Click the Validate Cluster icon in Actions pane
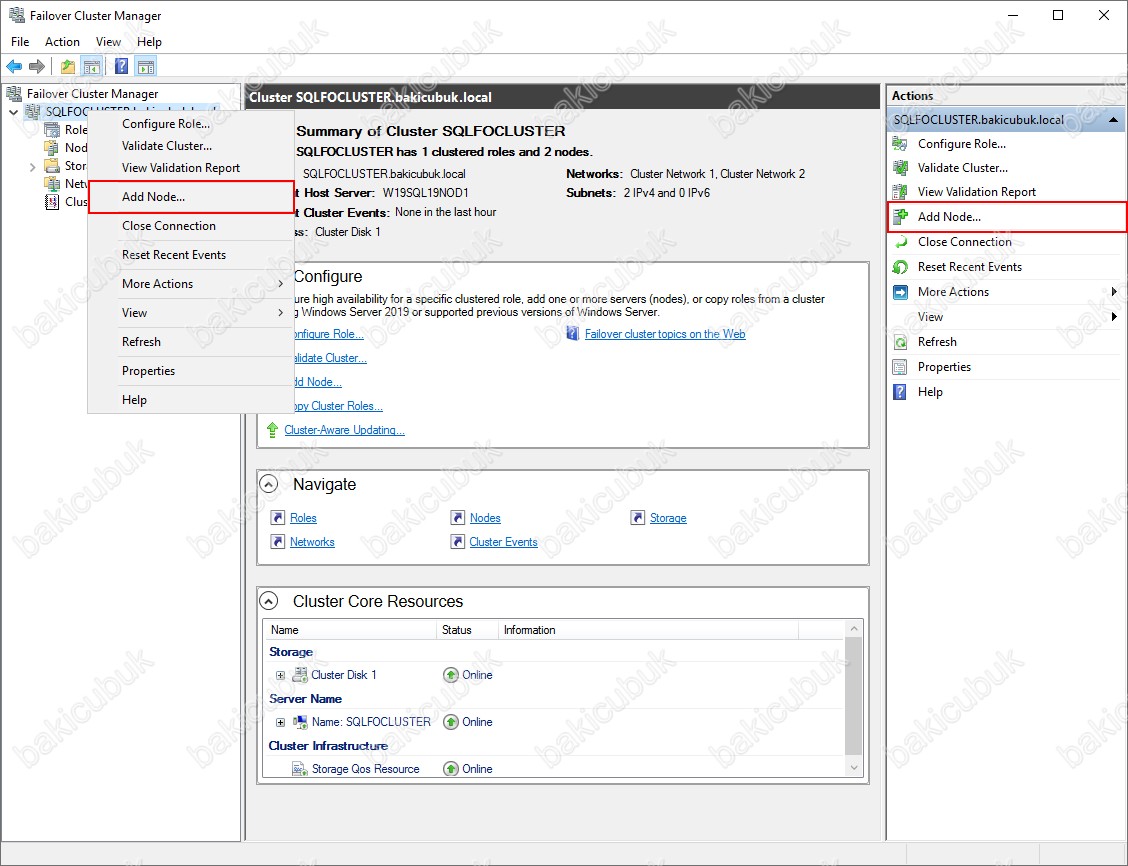The image size is (1128, 866). click(x=900, y=168)
